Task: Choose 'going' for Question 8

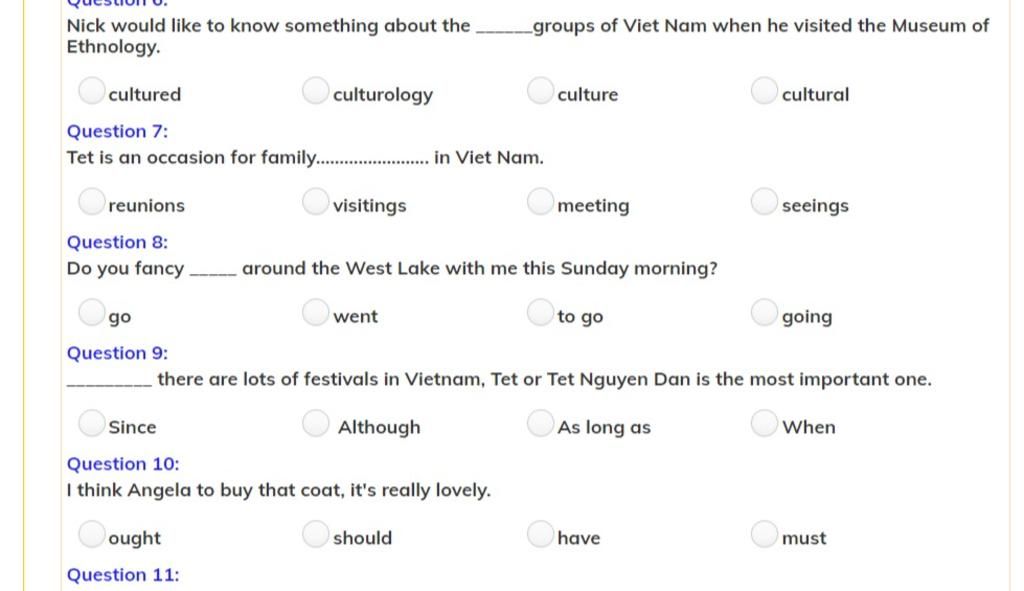Action: click(x=764, y=312)
